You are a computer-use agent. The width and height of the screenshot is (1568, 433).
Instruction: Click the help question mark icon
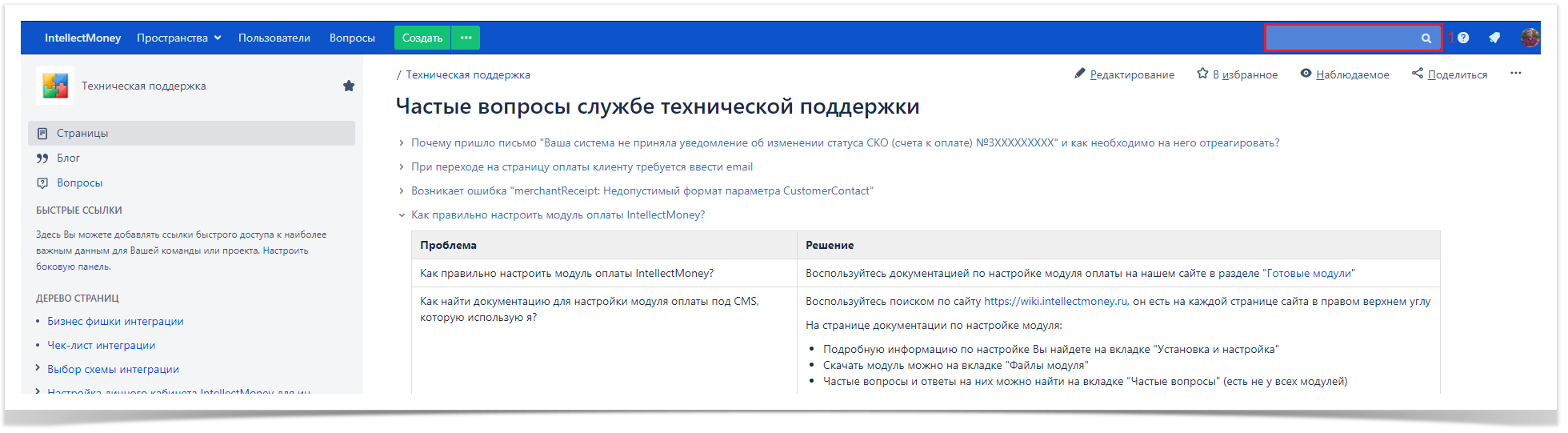(x=1463, y=38)
